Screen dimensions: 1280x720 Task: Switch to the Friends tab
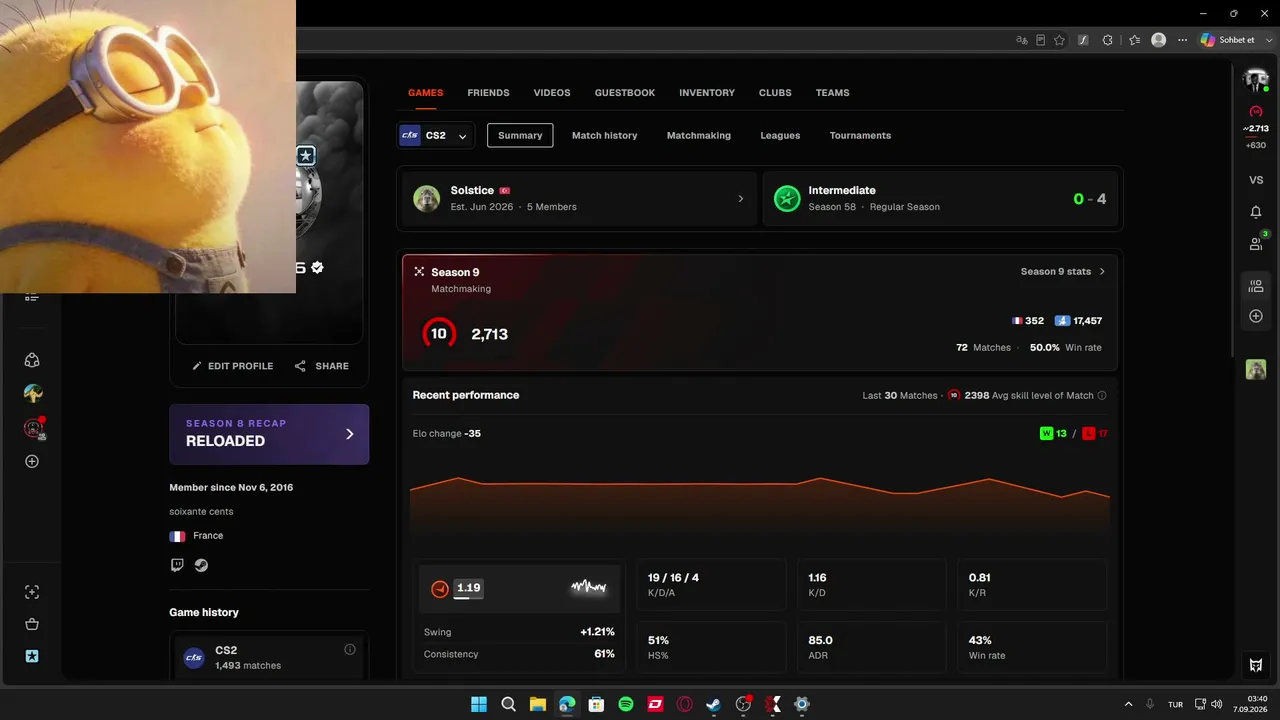[x=488, y=93]
